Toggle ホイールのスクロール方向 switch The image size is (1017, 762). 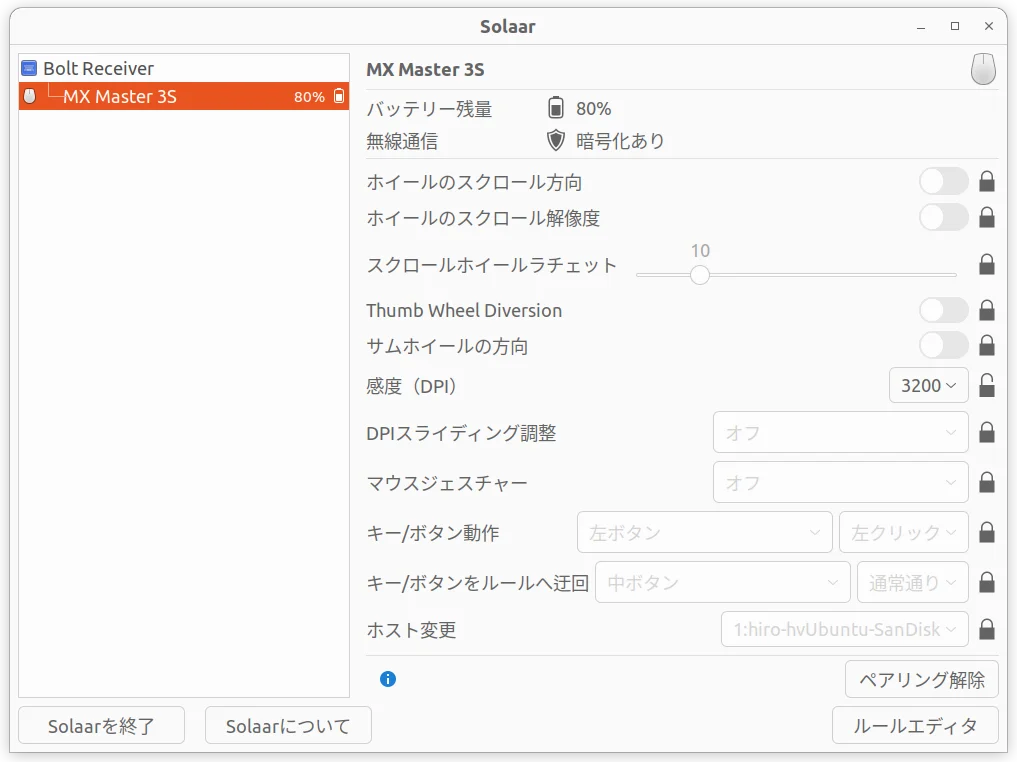click(x=944, y=182)
